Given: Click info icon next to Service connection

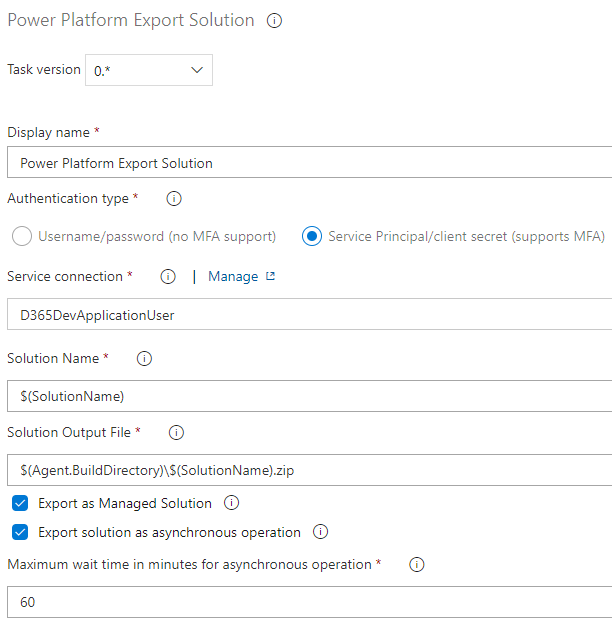Looking at the screenshot, I should tap(168, 277).
